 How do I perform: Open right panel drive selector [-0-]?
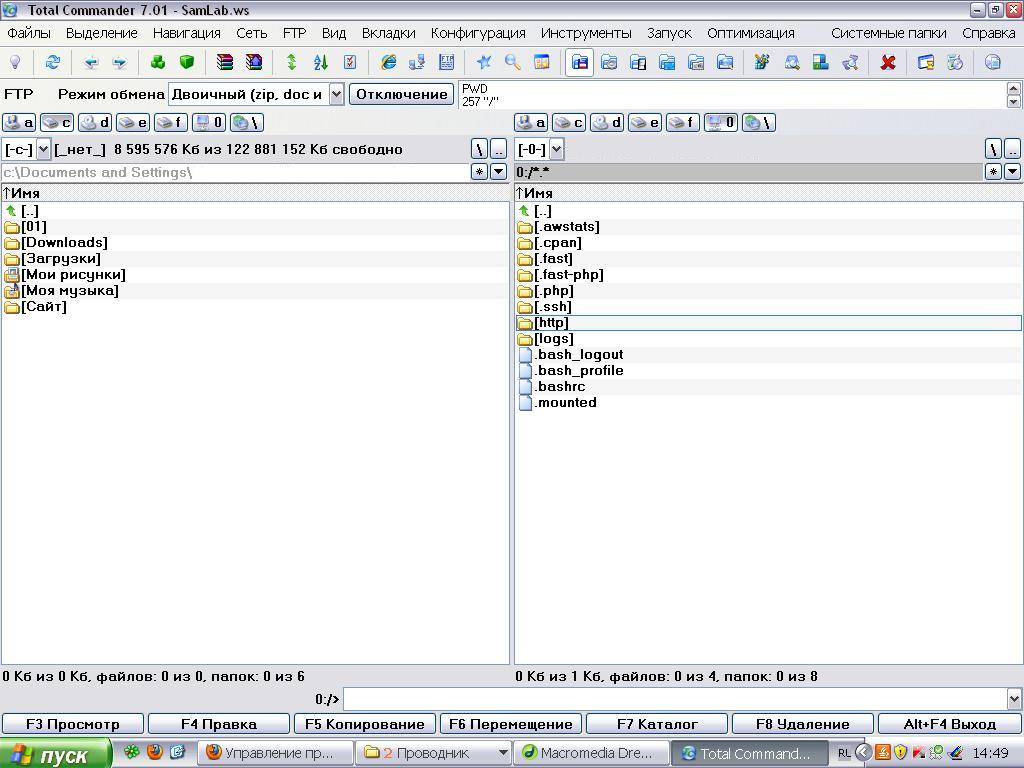556,149
